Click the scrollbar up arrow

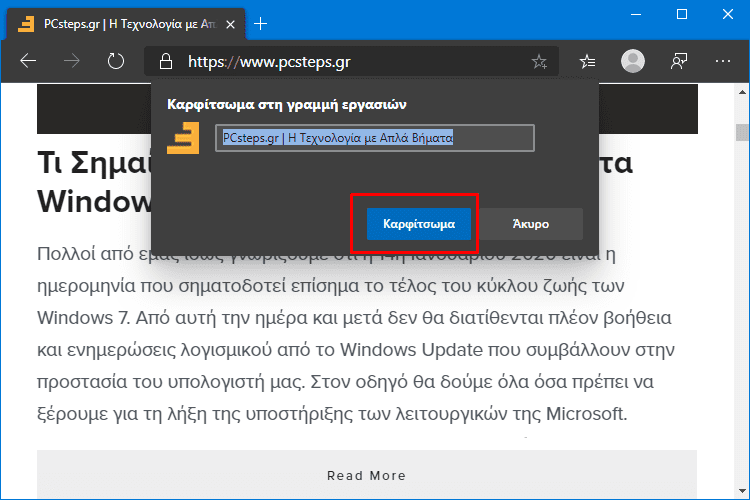pyautogui.click(x=742, y=92)
